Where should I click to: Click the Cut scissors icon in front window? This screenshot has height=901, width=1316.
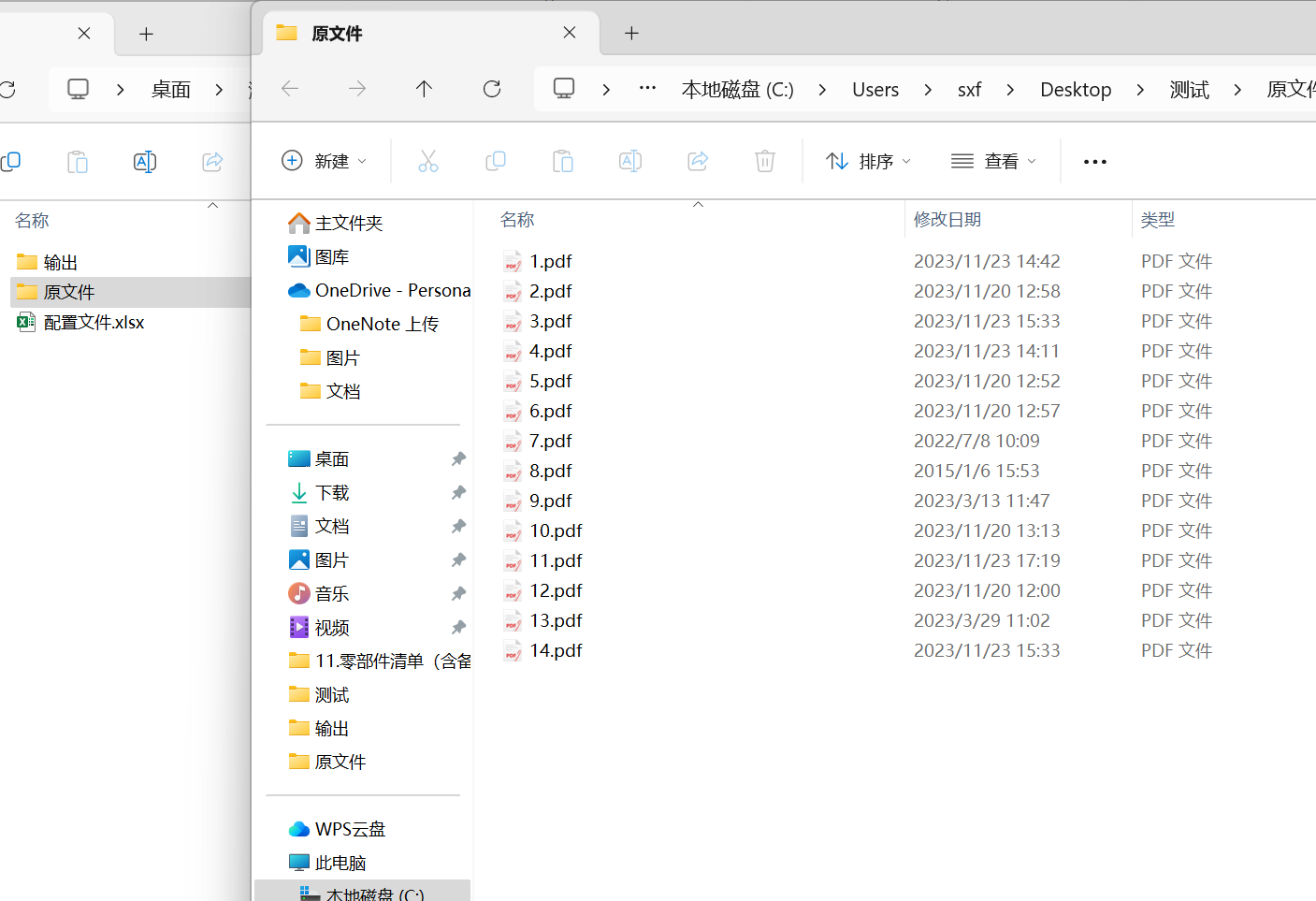click(428, 161)
